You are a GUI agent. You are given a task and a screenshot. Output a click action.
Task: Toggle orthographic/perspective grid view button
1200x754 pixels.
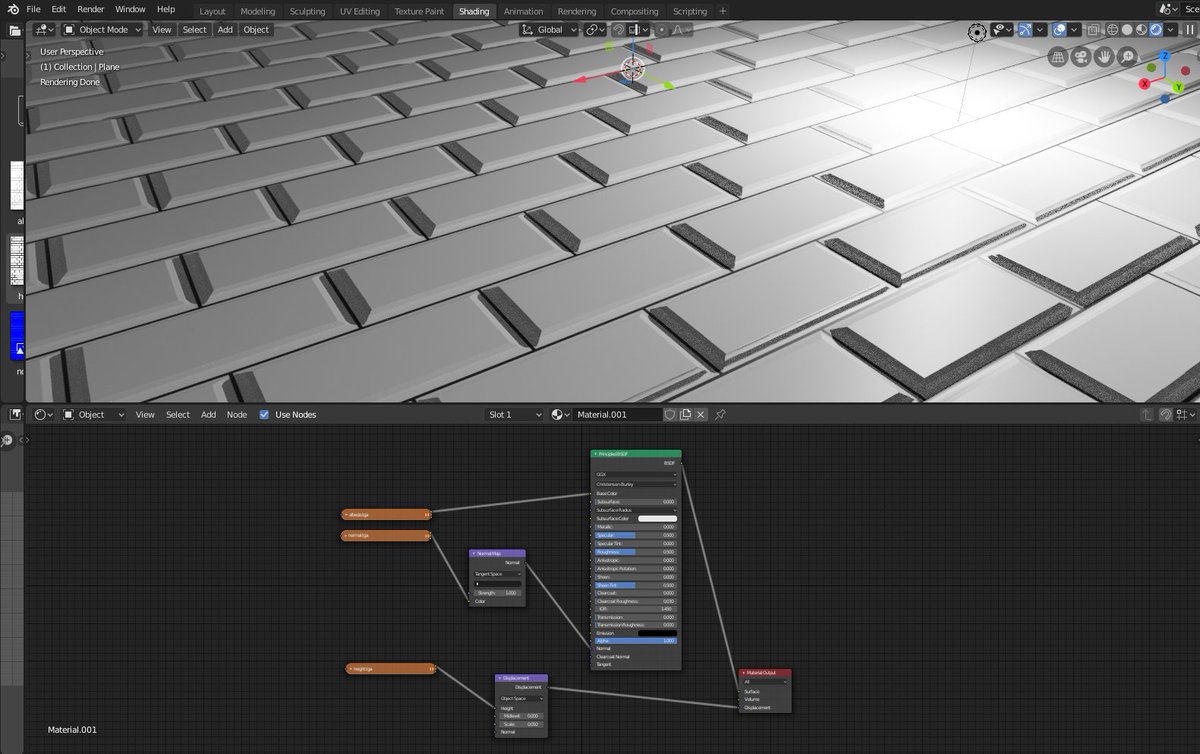(1058, 58)
